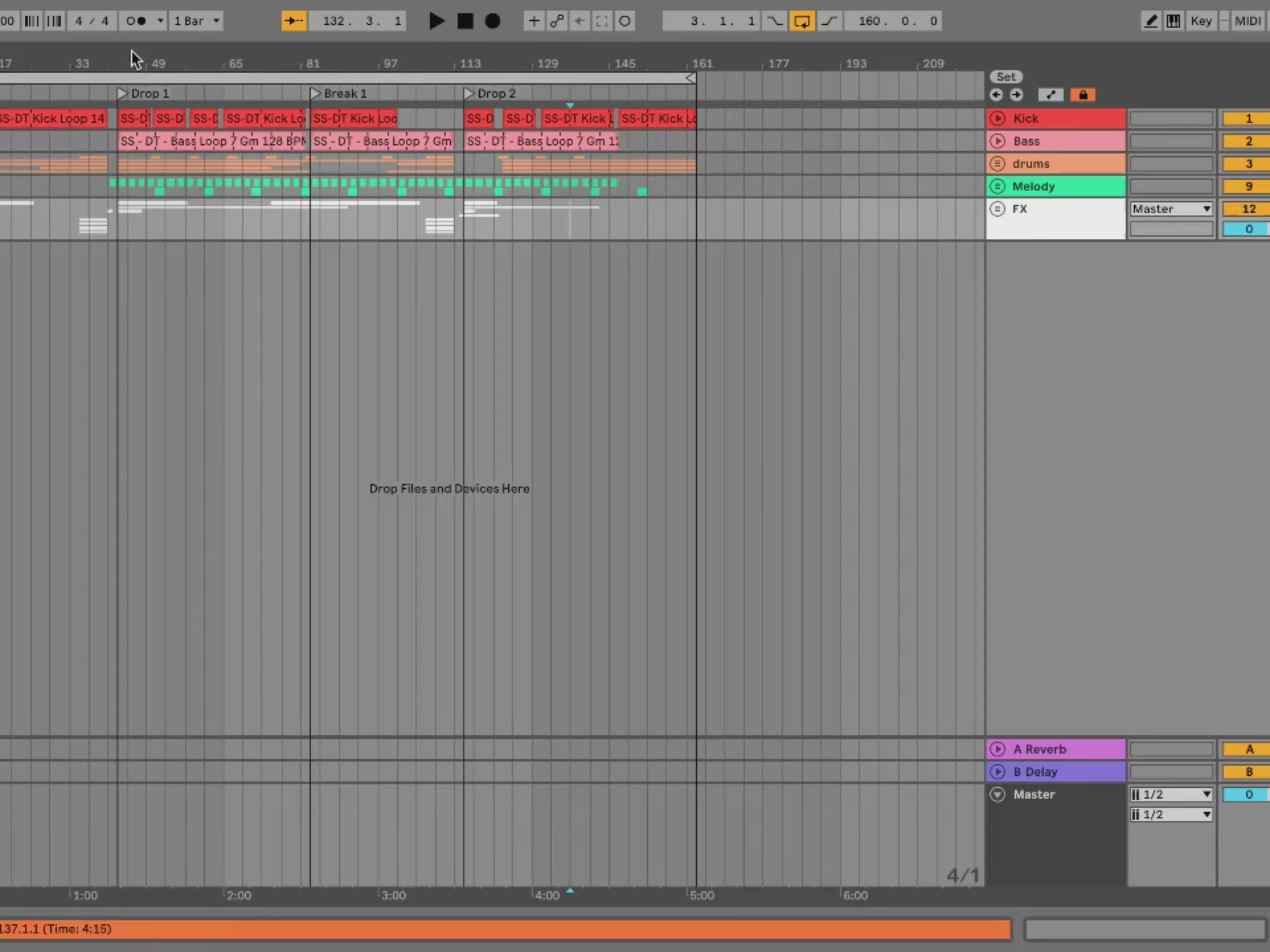Start playback with the Play button
This screenshot has height=952, width=1270.
click(x=437, y=21)
